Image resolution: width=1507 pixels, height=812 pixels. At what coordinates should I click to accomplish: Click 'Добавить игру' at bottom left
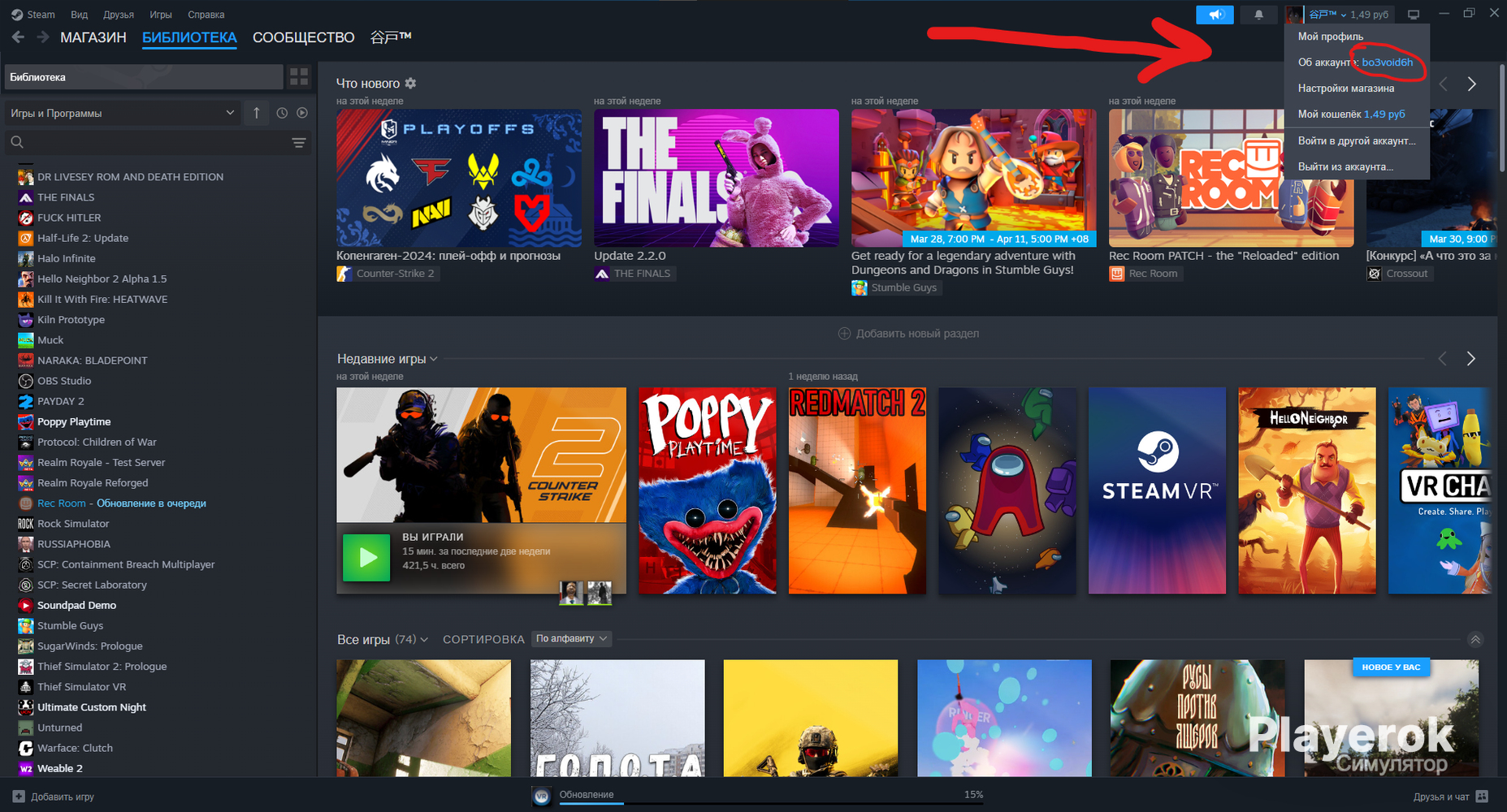click(63, 797)
